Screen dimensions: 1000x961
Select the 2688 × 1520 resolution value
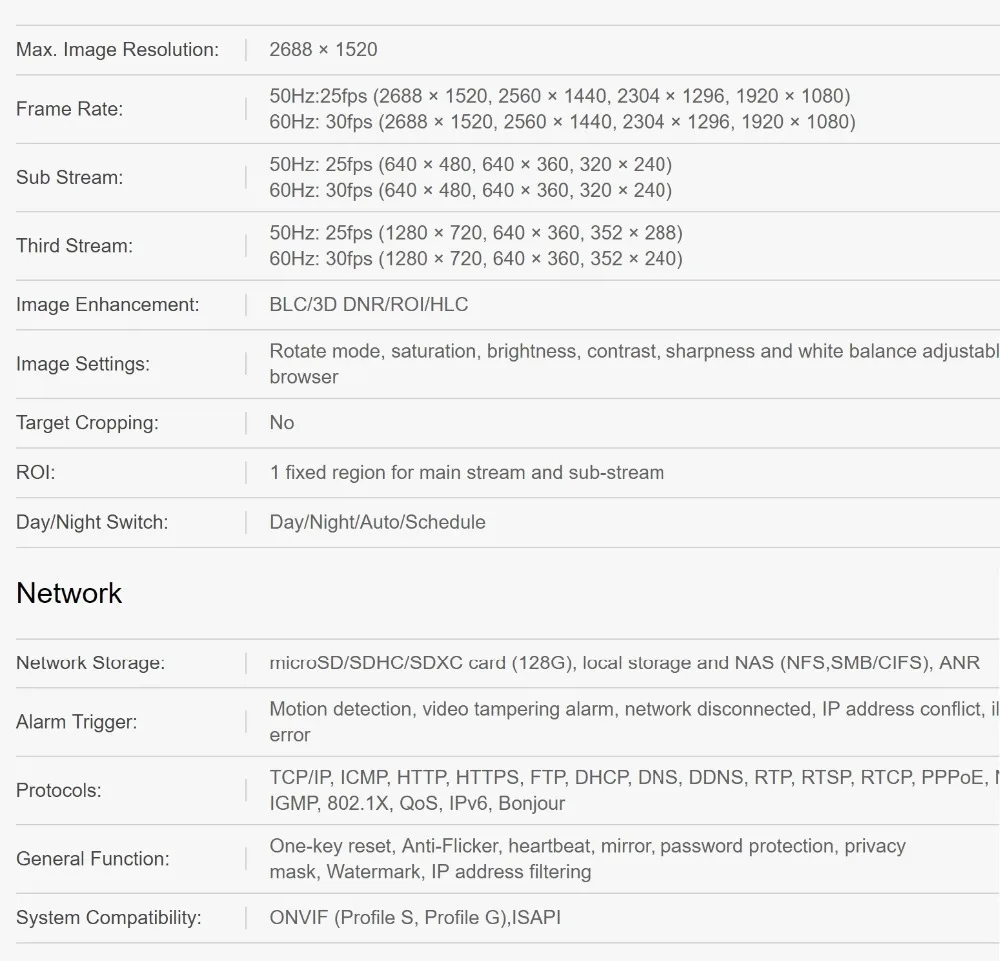[x=323, y=50]
